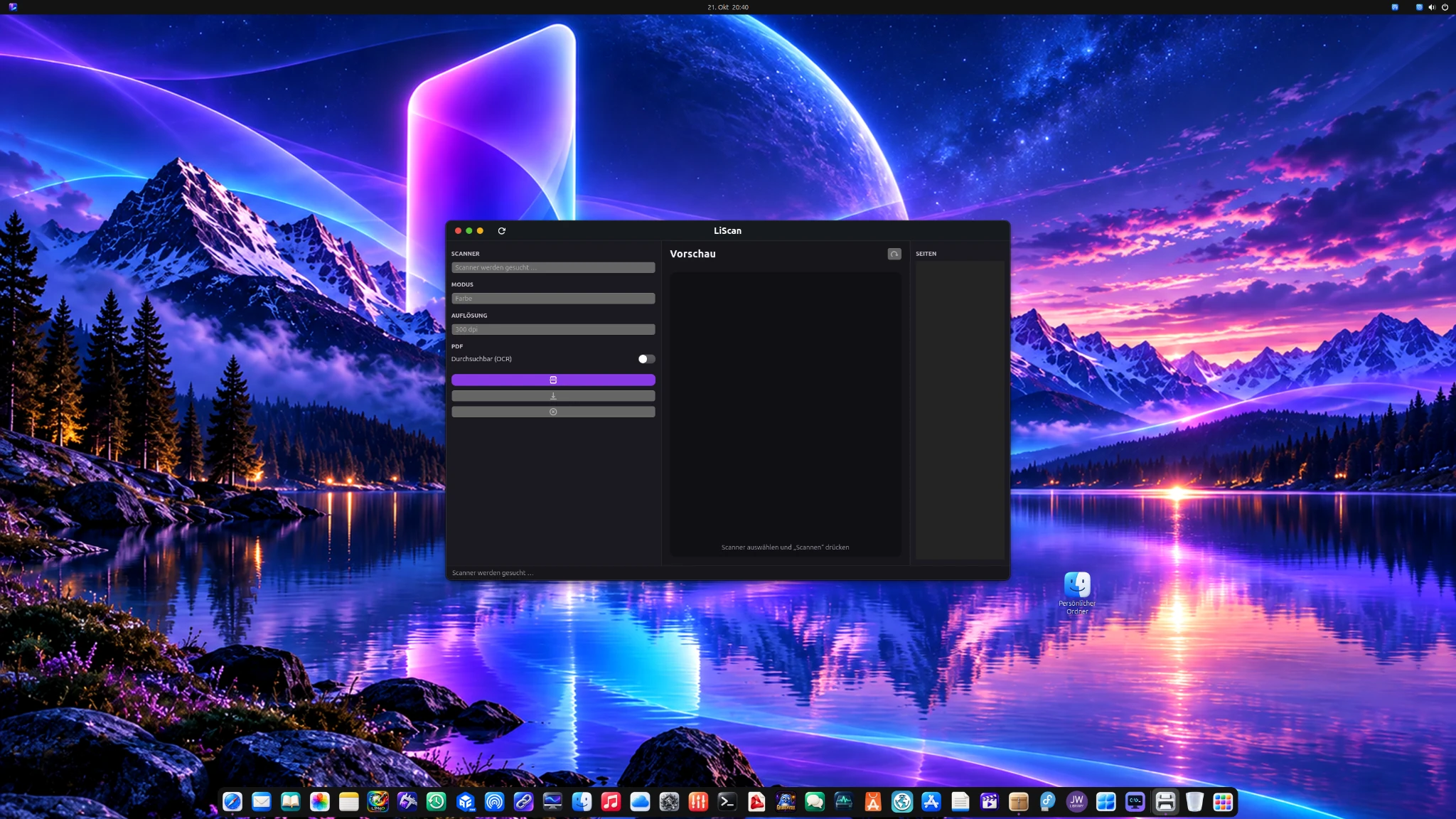Open the JW Library icon in dock
The image size is (1456, 819).
pyautogui.click(x=1077, y=802)
